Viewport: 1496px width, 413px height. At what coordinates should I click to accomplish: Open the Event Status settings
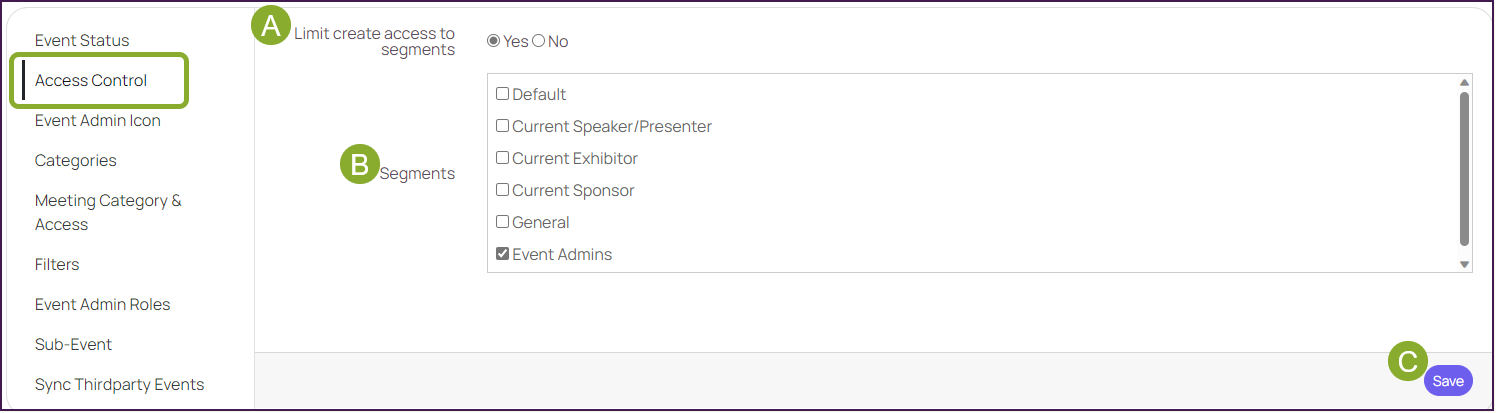click(82, 41)
